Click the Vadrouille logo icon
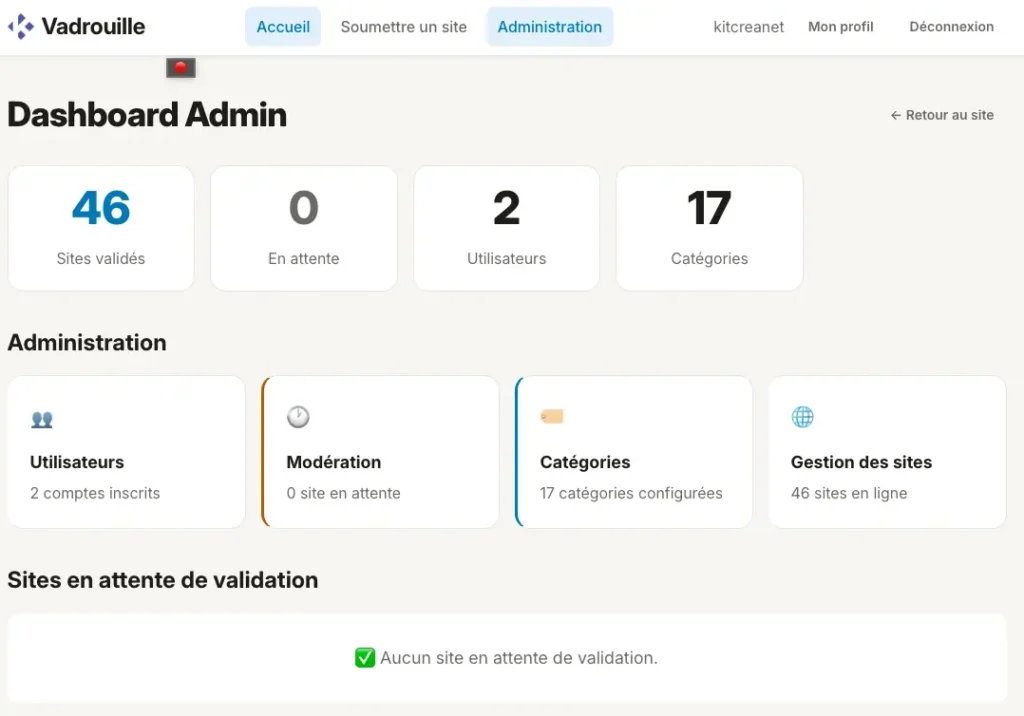 tap(21, 27)
